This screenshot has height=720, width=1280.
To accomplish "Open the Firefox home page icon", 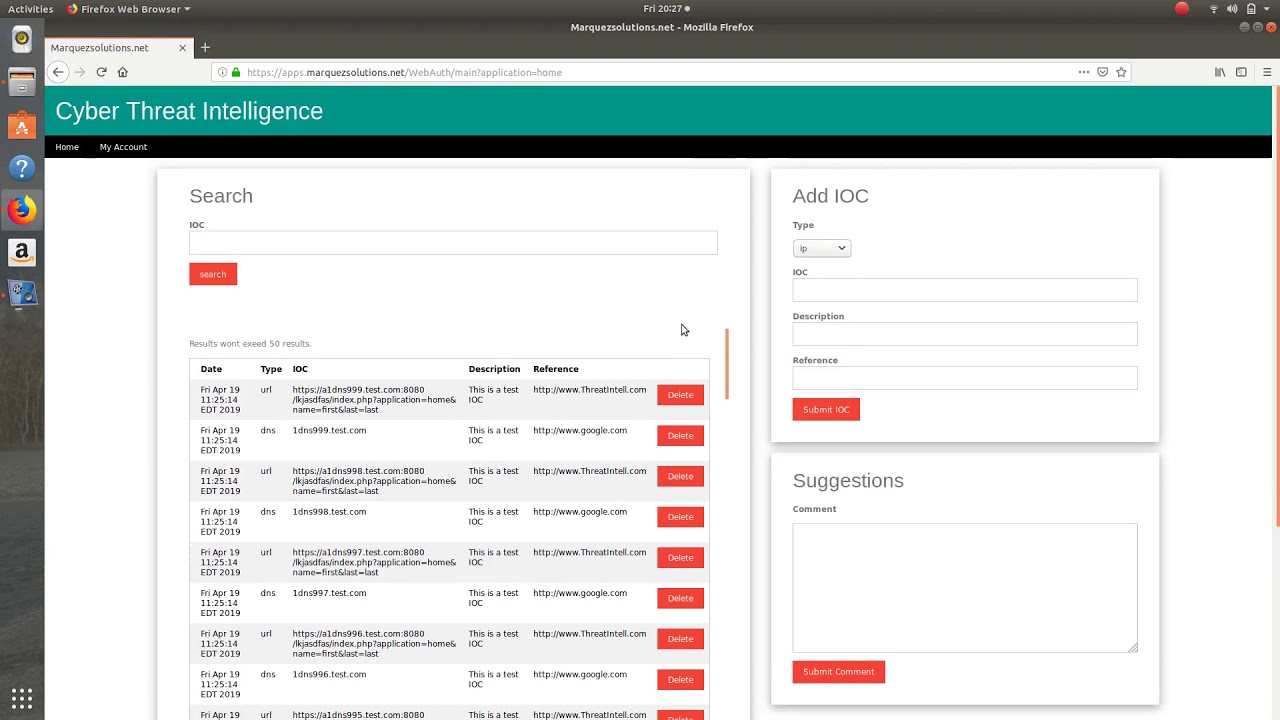I will 123,72.
